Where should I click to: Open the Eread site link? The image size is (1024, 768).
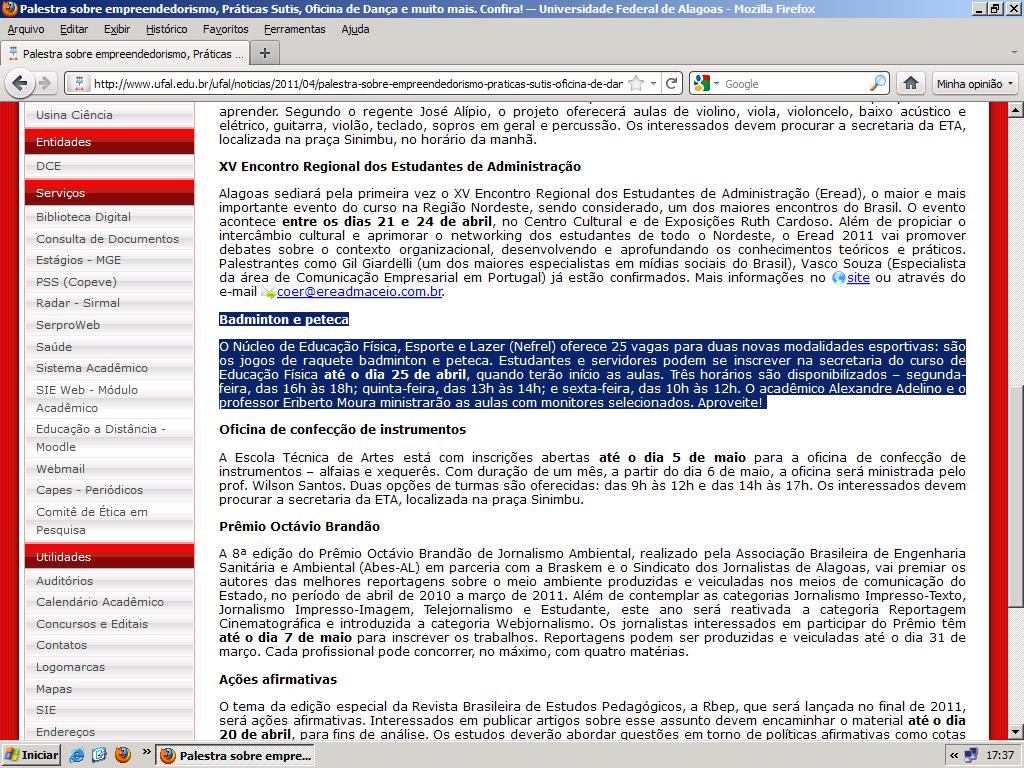858,278
